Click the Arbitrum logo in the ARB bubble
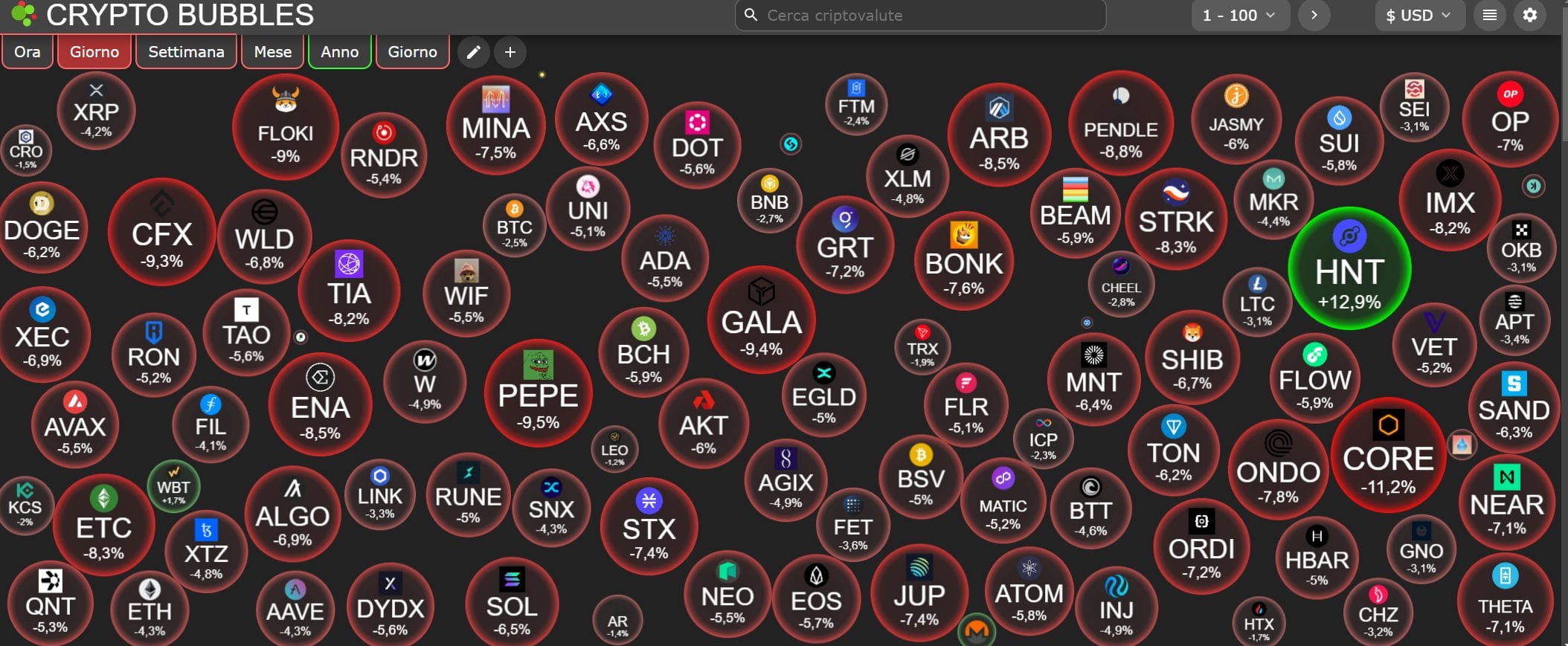1568x646 pixels. [999, 109]
